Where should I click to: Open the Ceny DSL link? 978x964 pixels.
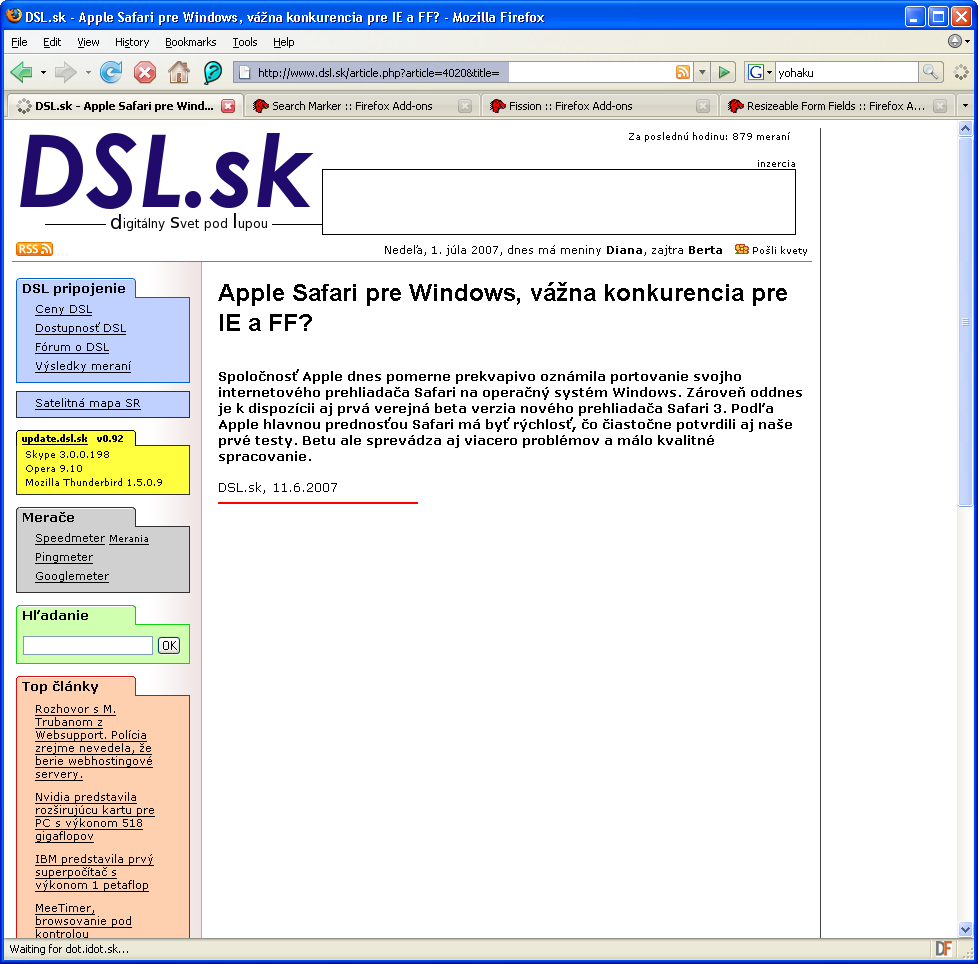[x=64, y=309]
